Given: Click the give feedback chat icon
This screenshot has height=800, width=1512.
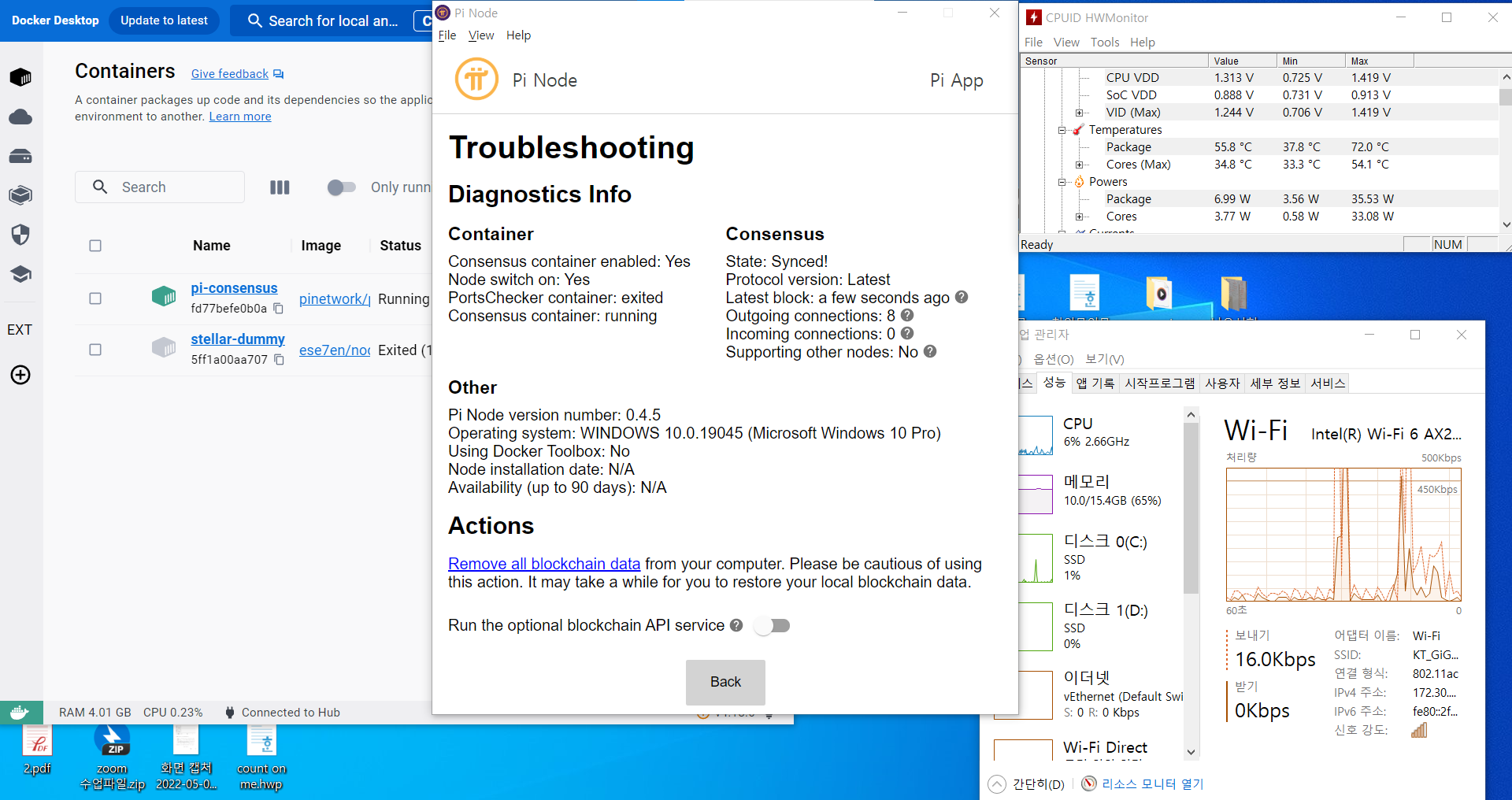Looking at the screenshot, I should pyautogui.click(x=278, y=74).
